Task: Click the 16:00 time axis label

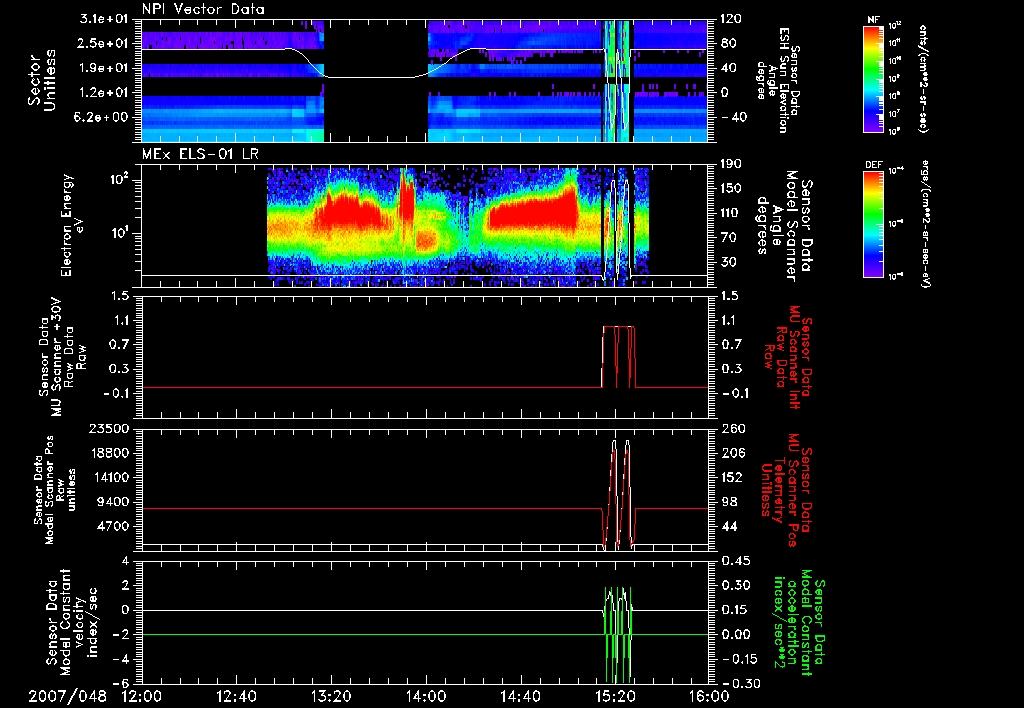Action: coord(709,696)
